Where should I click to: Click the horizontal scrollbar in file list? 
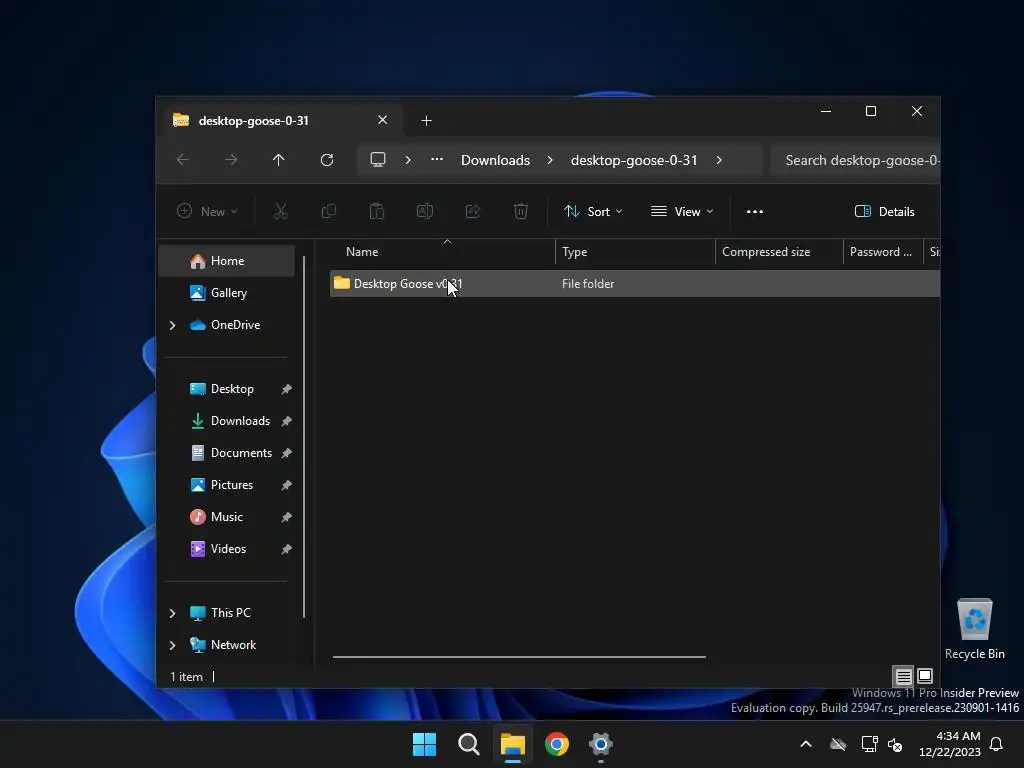point(519,657)
